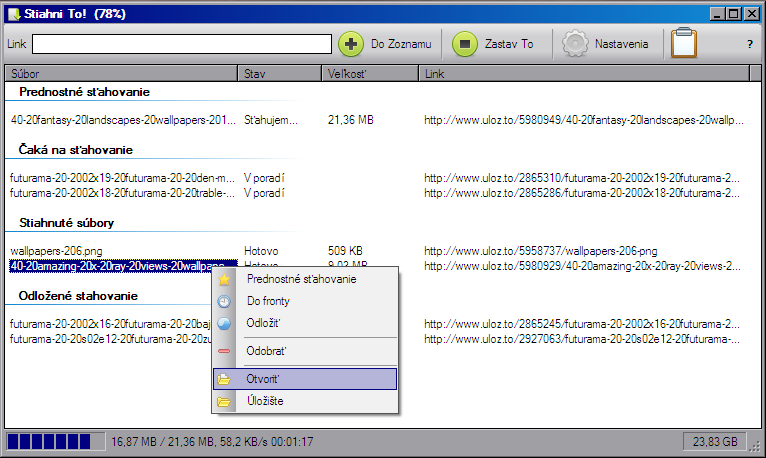Click the open folder icon beside Otvoriť

click(x=224, y=379)
